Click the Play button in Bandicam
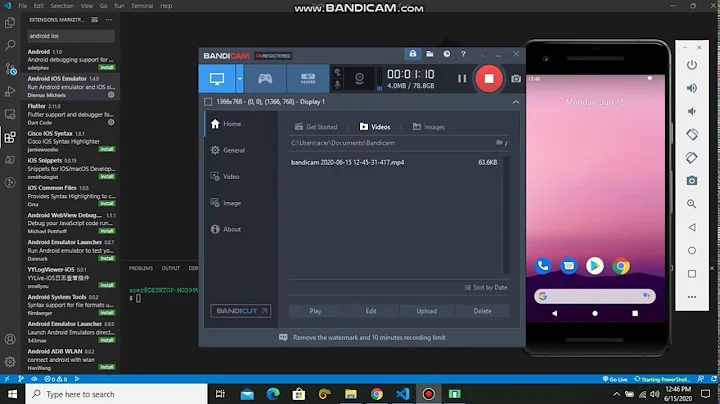 click(x=315, y=311)
